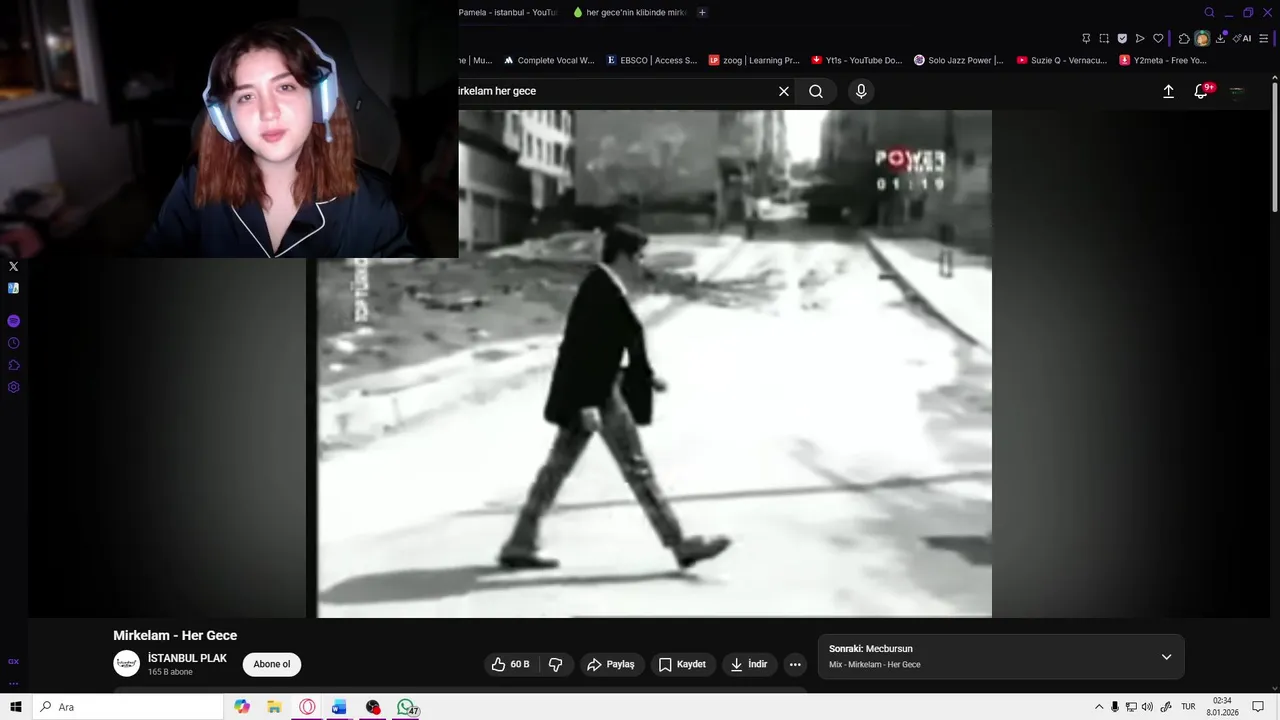Open Copilot from the taskbar
The image size is (1280, 720).
pyautogui.click(x=242, y=707)
